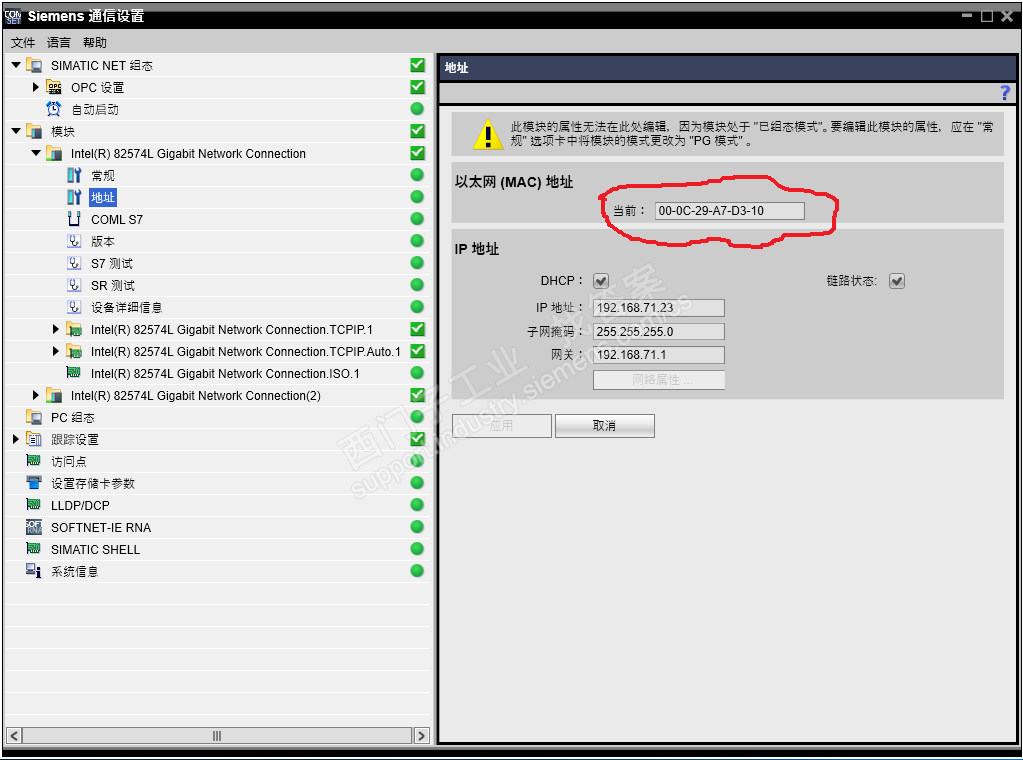Click the IP 地址 field 192.168.71.23
The height and width of the screenshot is (760, 1023).
coord(659,308)
